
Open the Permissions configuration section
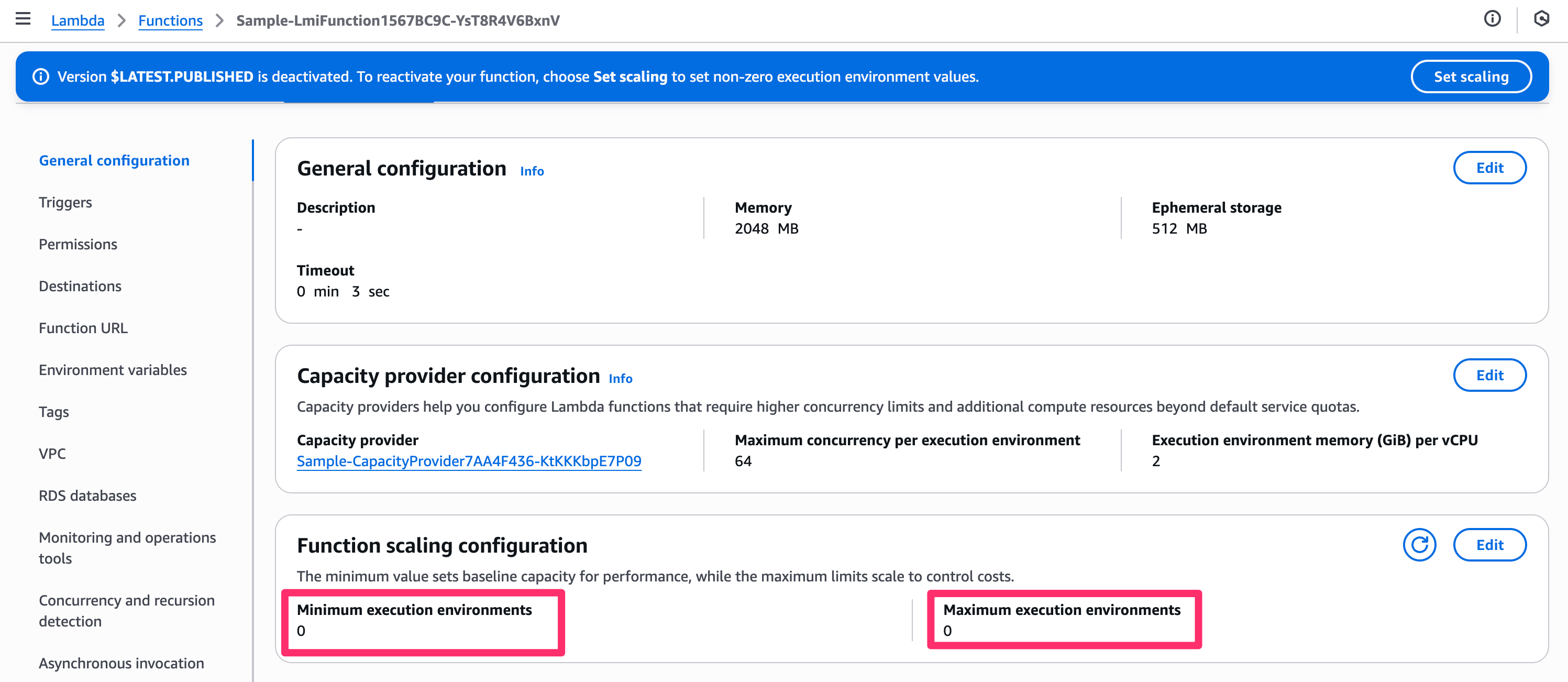[78, 244]
